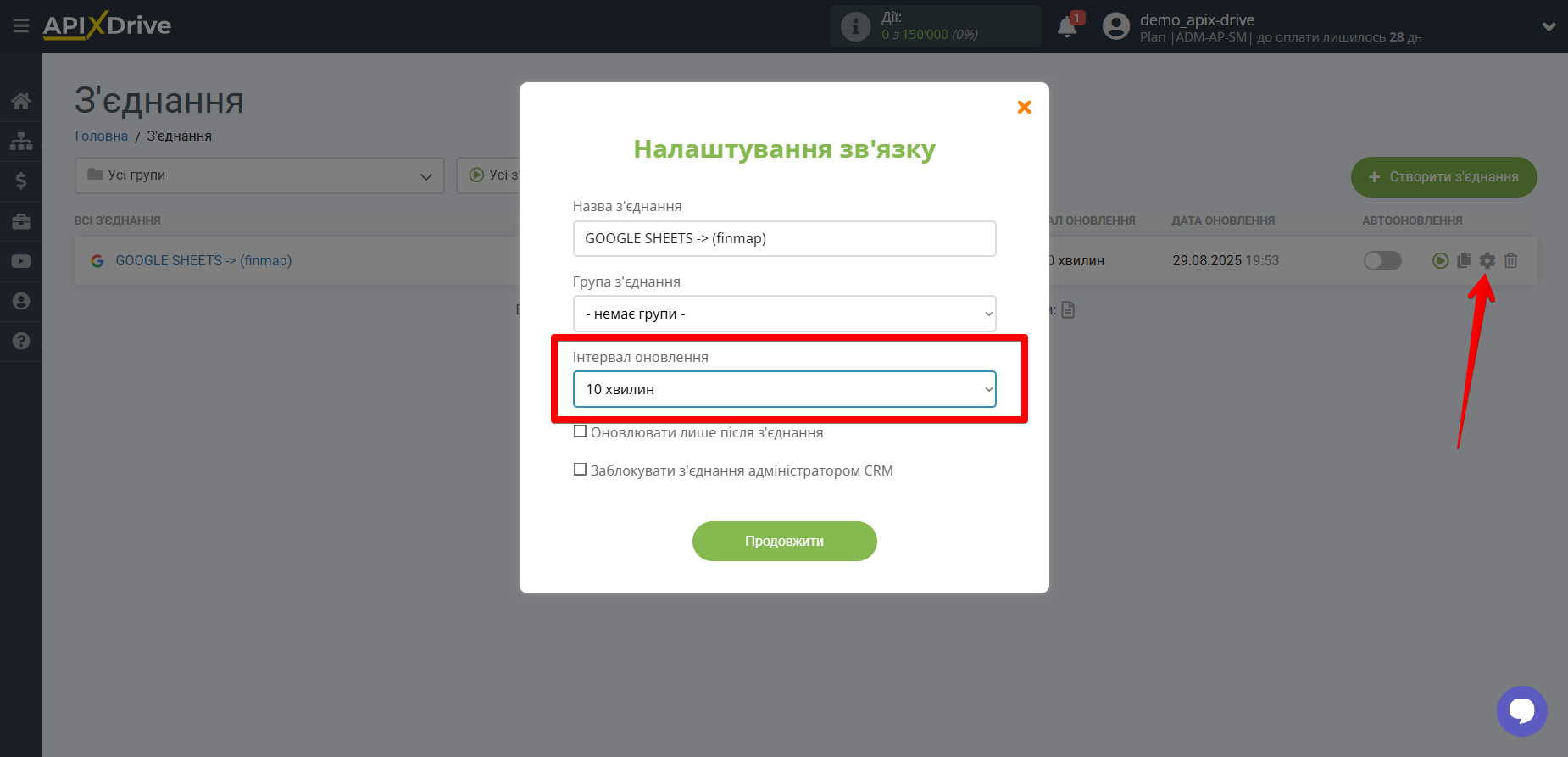Click the Google icon in the connection row
Image resolution: width=1568 pixels, height=757 pixels.
[97, 261]
